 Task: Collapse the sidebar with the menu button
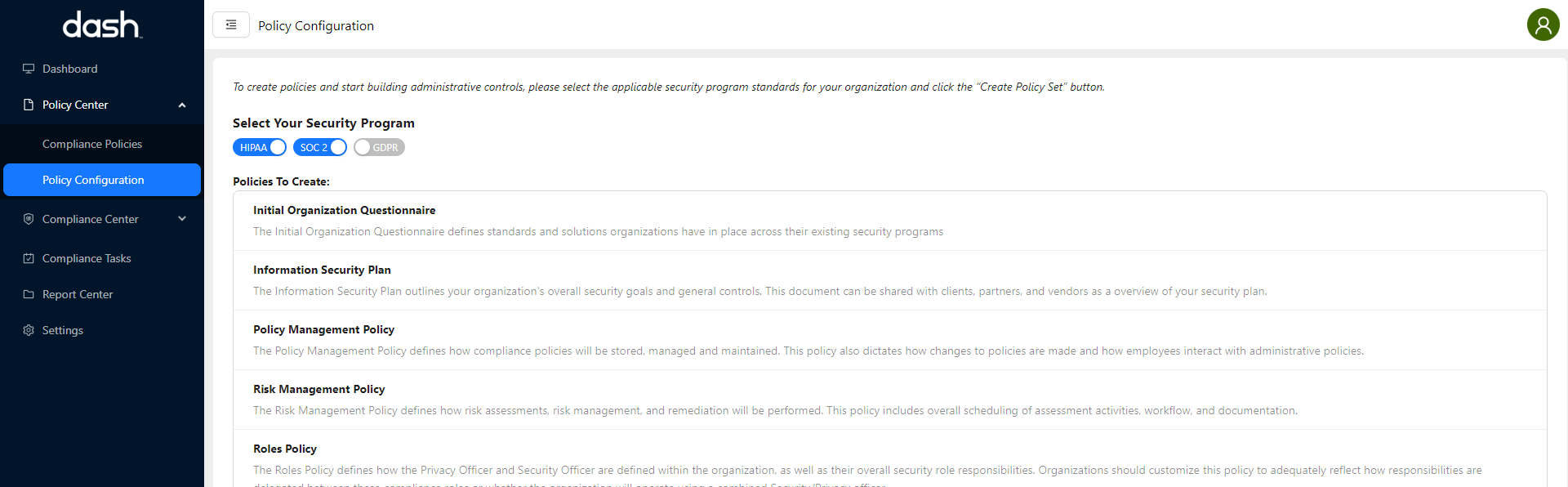231,25
